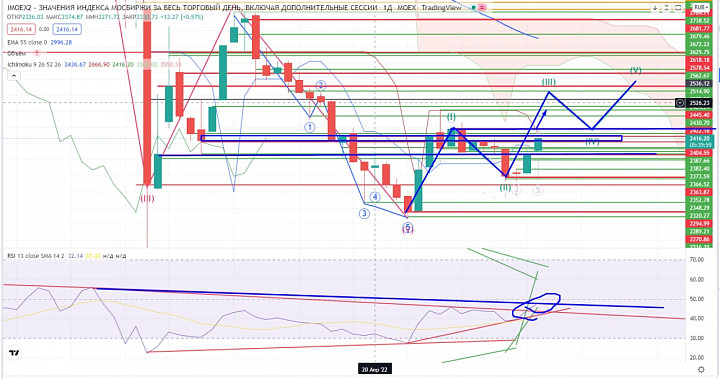Screen dimensions: 720x379
Task: Click the 2404.55 red price label
Action: (699, 153)
